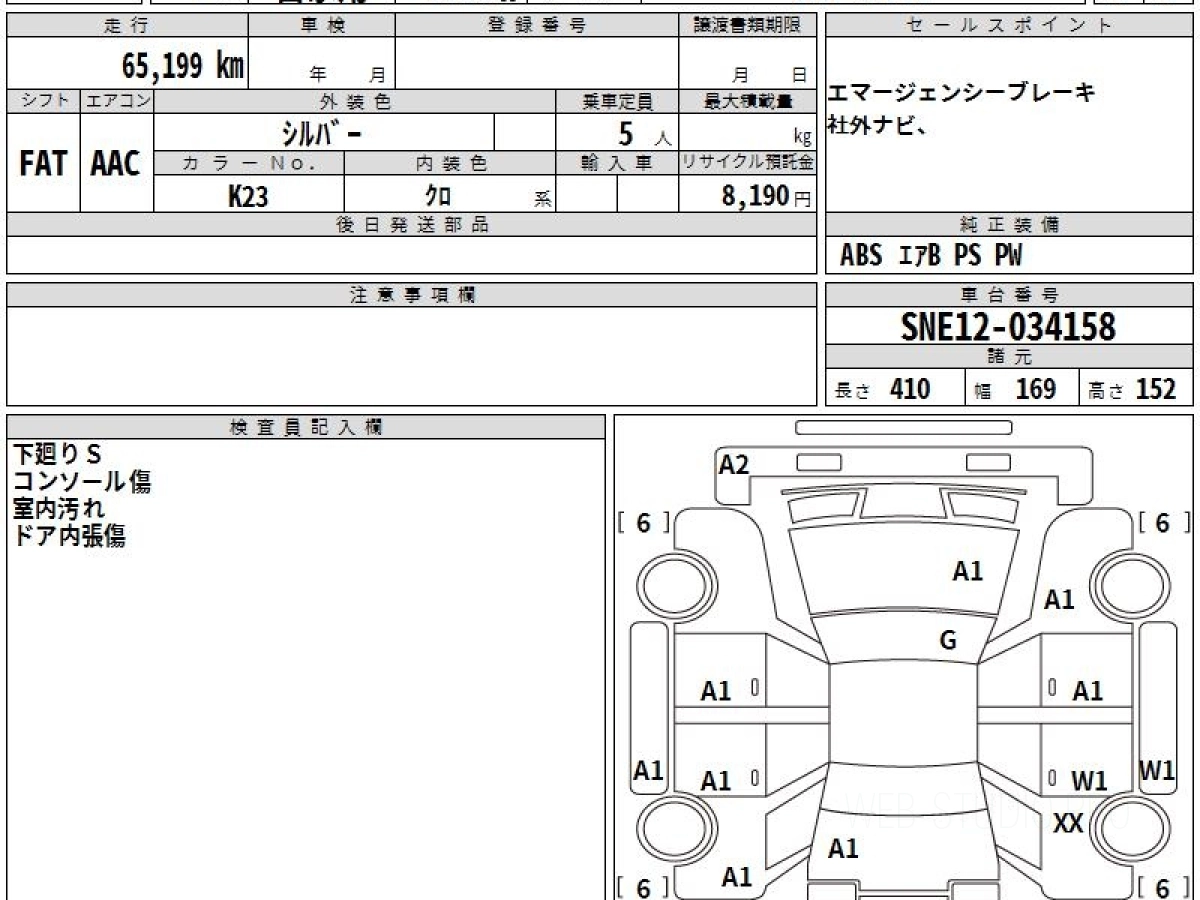Select the width value 169

(x=1036, y=389)
